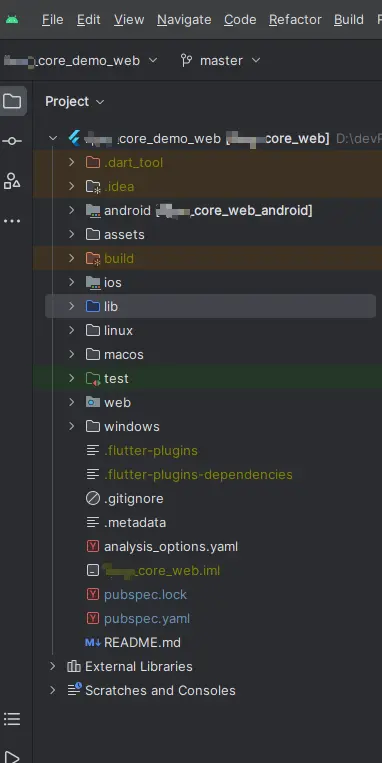
Task: Expand External Libraries node
Action: pos(53,666)
